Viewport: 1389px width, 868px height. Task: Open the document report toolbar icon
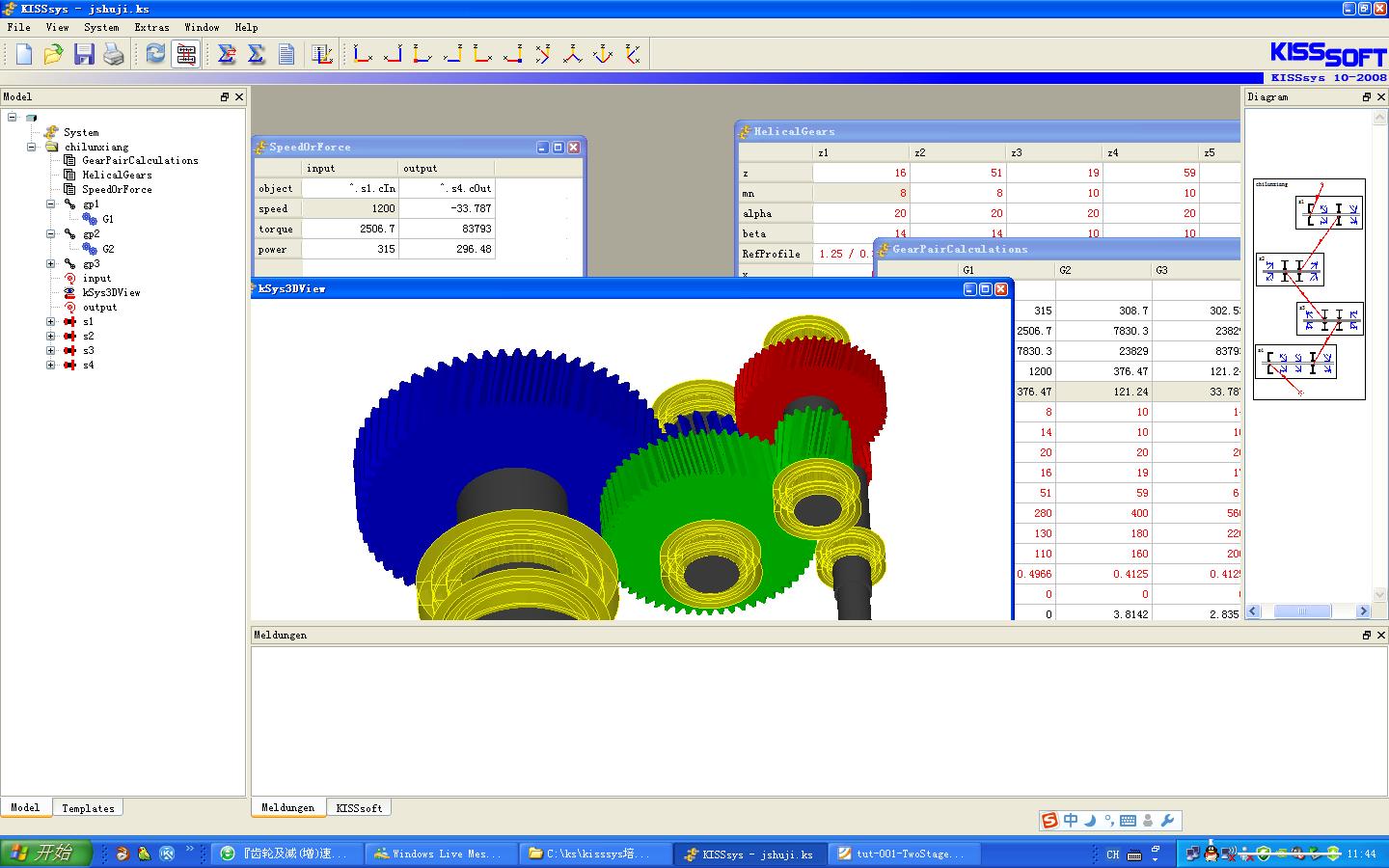pos(286,54)
